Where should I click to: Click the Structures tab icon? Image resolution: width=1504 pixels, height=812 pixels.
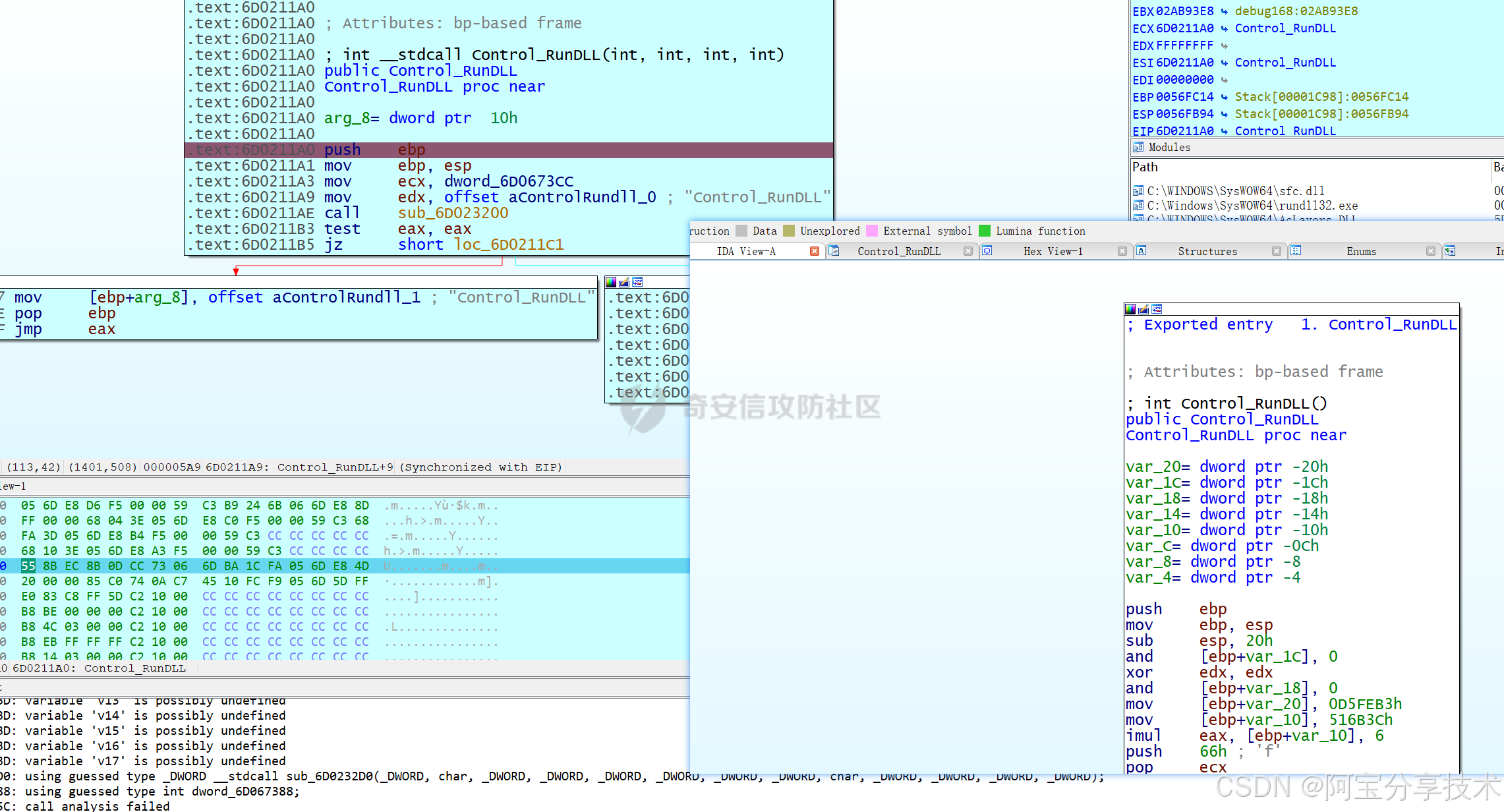1142,251
